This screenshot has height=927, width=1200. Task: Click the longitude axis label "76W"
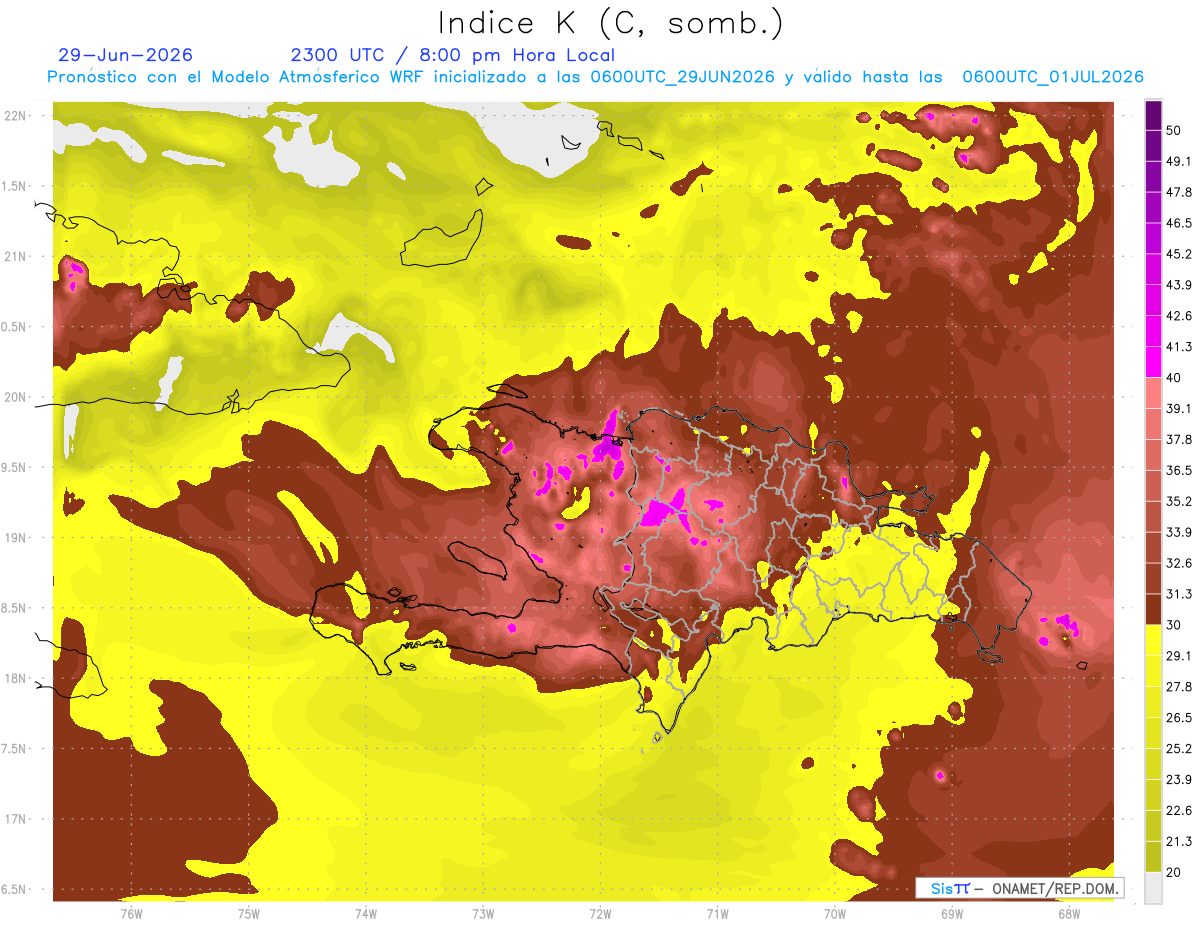click(x=131, y=913)
